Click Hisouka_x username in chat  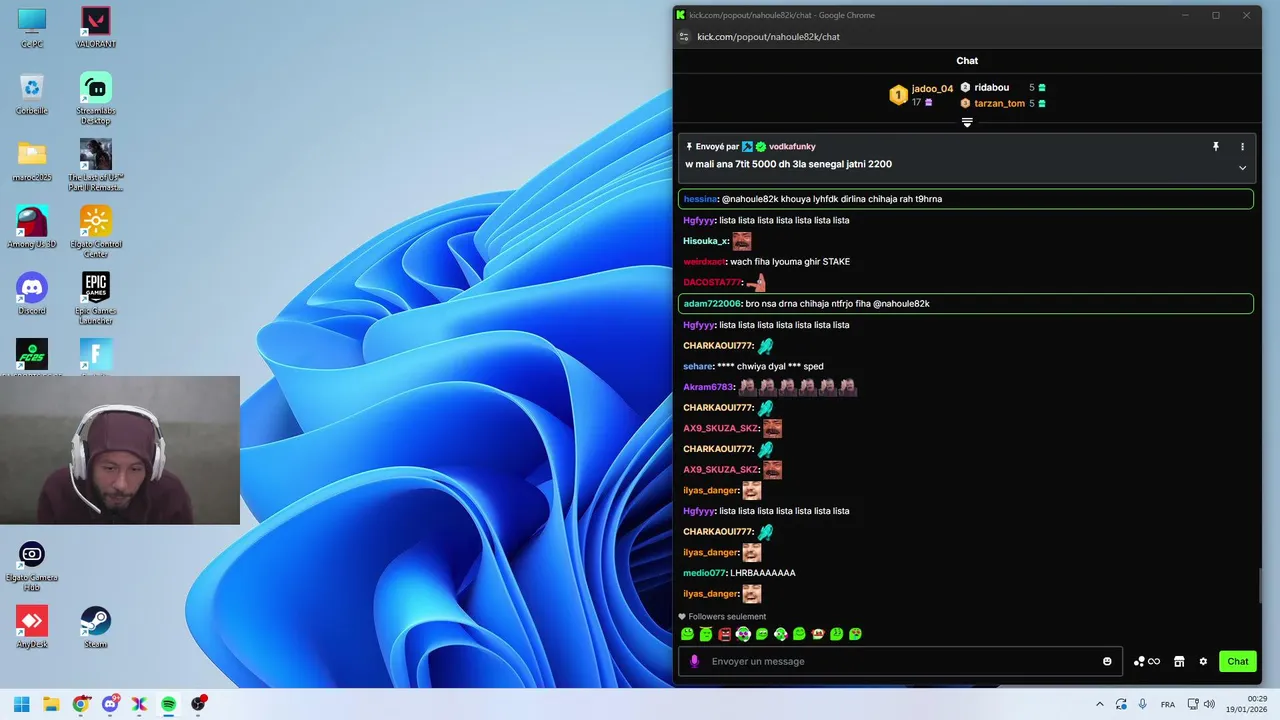pos(706,241)
